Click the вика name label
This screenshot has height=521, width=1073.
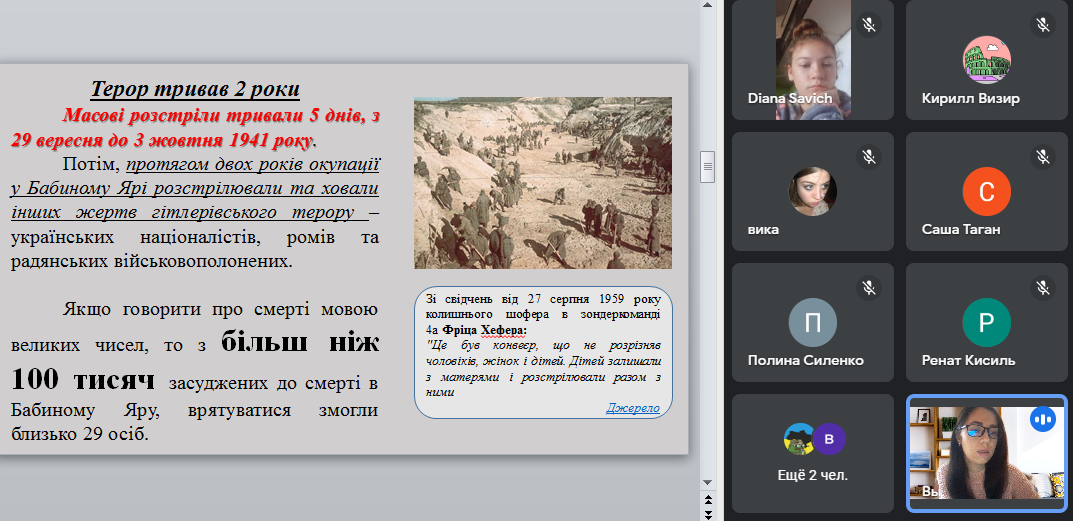(763, 229)
